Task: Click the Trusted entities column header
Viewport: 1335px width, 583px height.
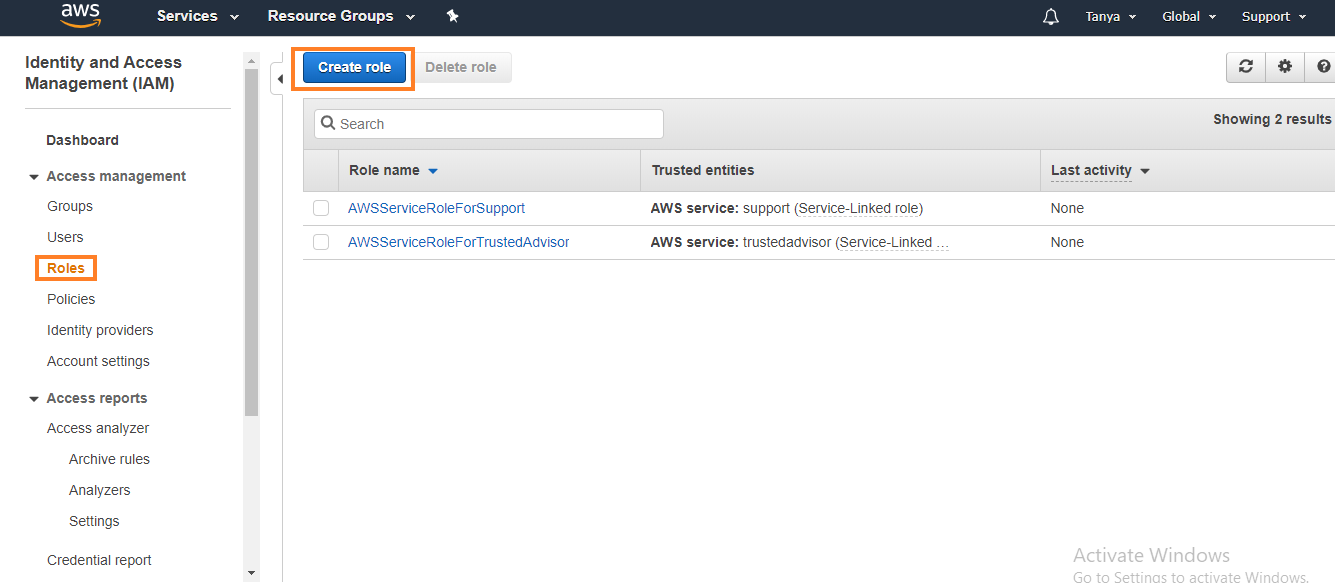Action: pyautogui.click(x=703, y=170)
